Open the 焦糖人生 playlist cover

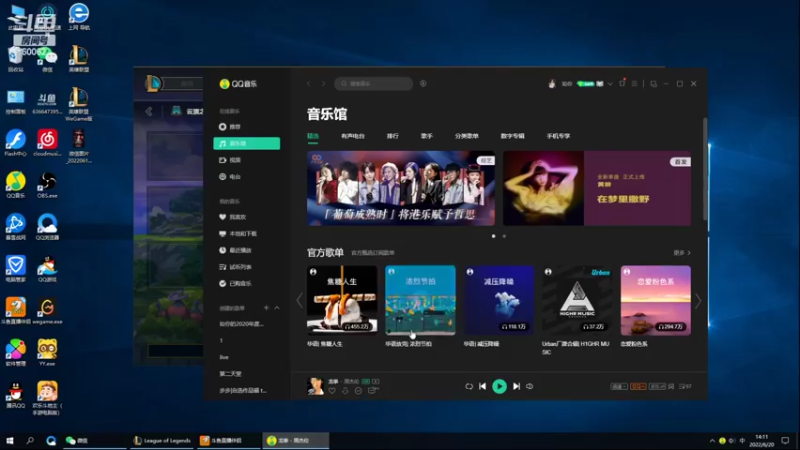[342, 300]
